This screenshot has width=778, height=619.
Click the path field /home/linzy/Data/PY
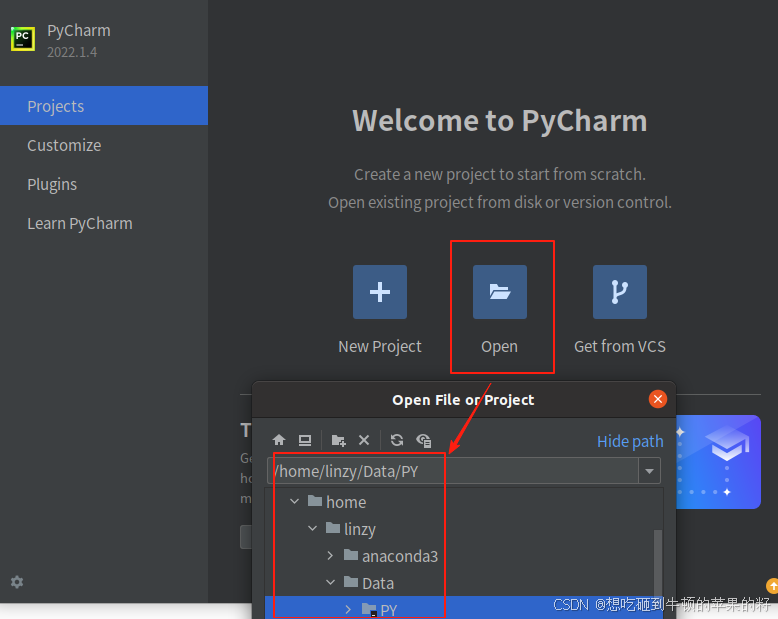[453, 471]
